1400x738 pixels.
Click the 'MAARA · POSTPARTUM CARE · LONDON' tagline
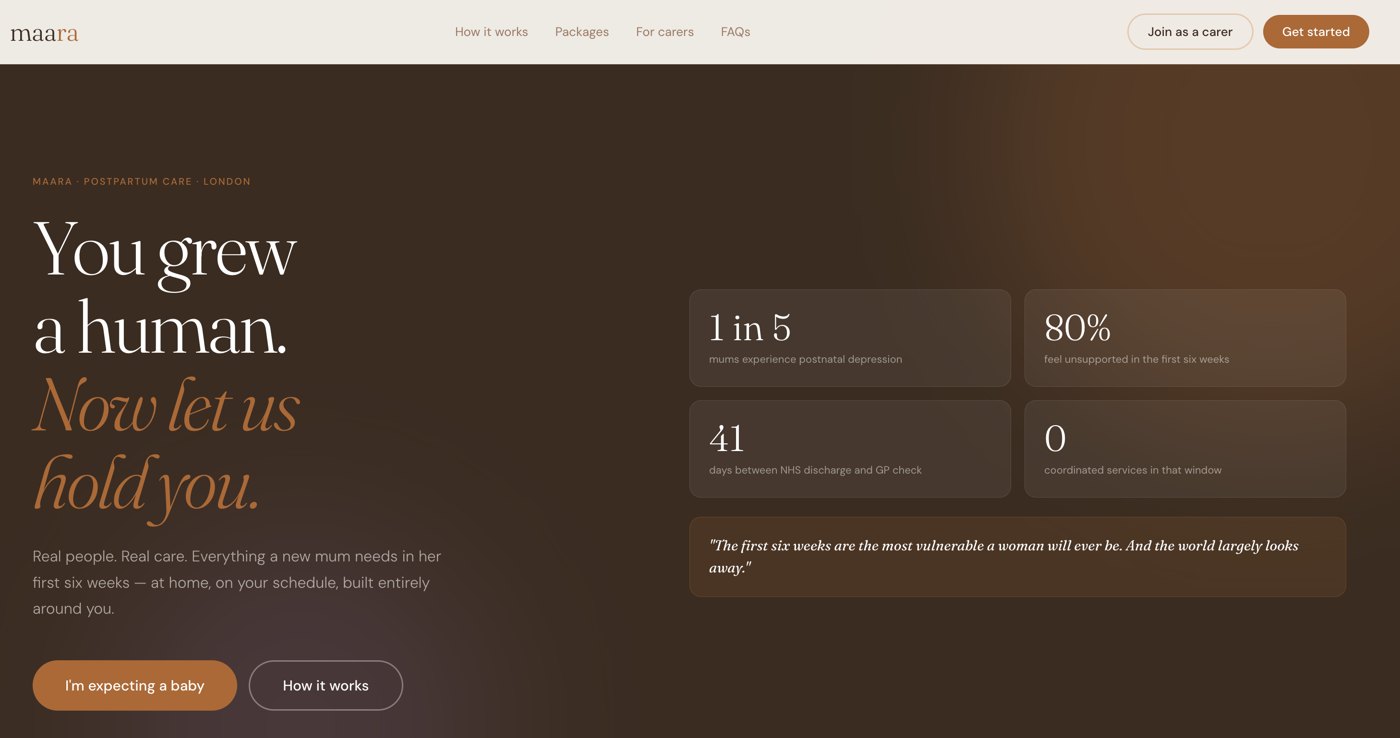[x=142, y=182]
